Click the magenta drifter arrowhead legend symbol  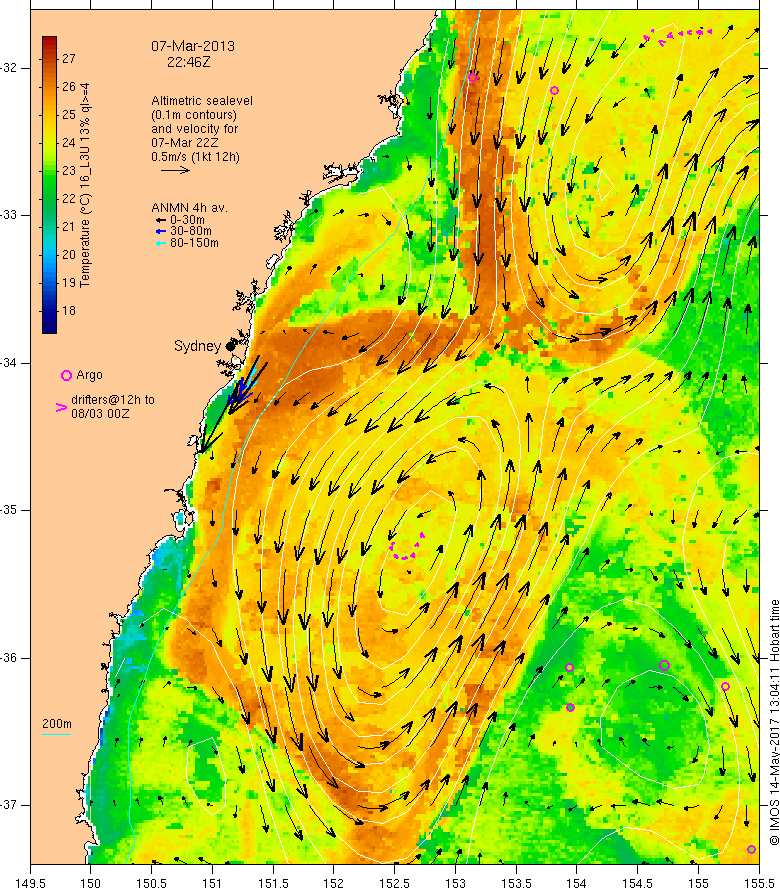61,407
